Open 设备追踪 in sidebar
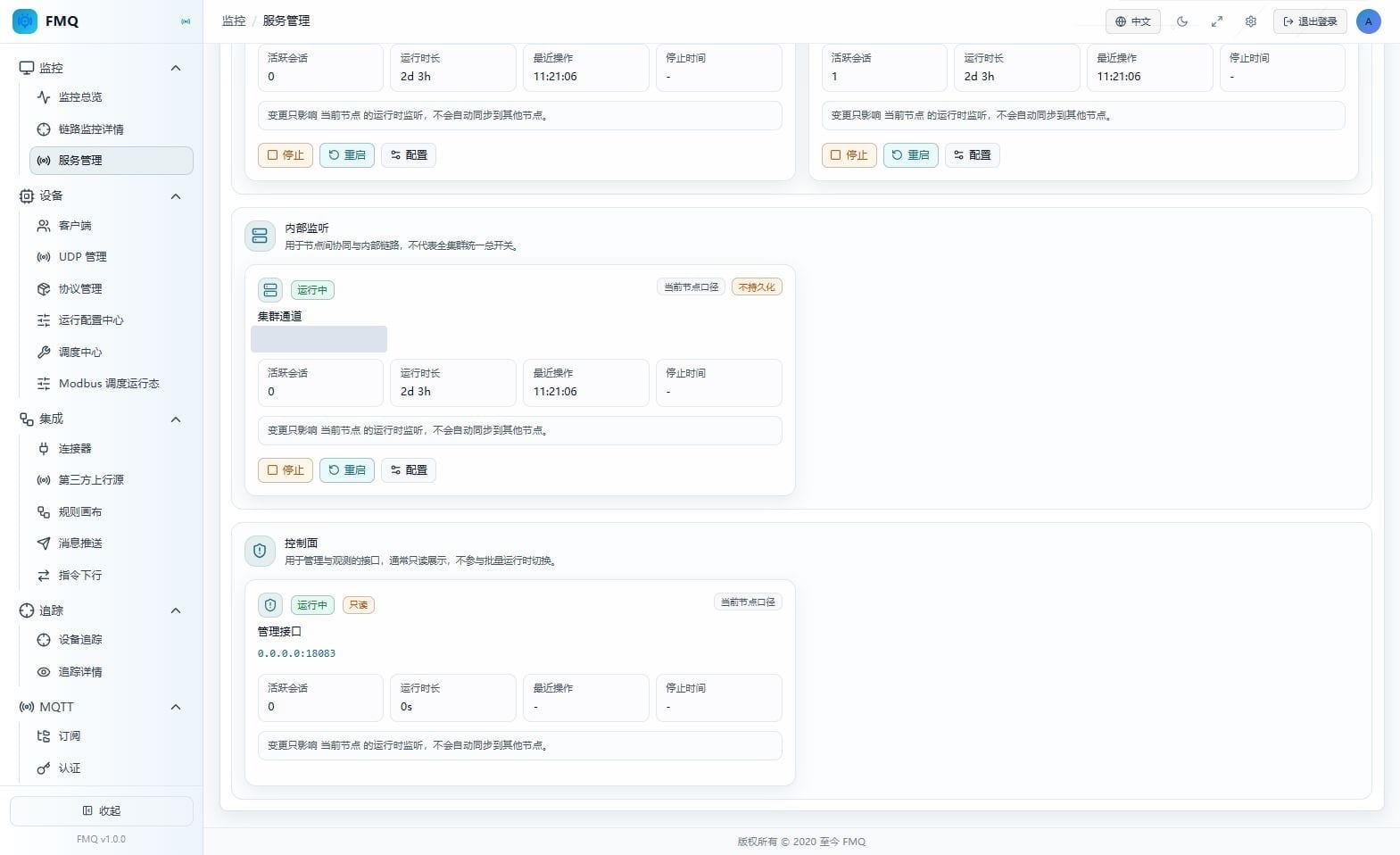 pyautogui.click(x=112, y=640)
